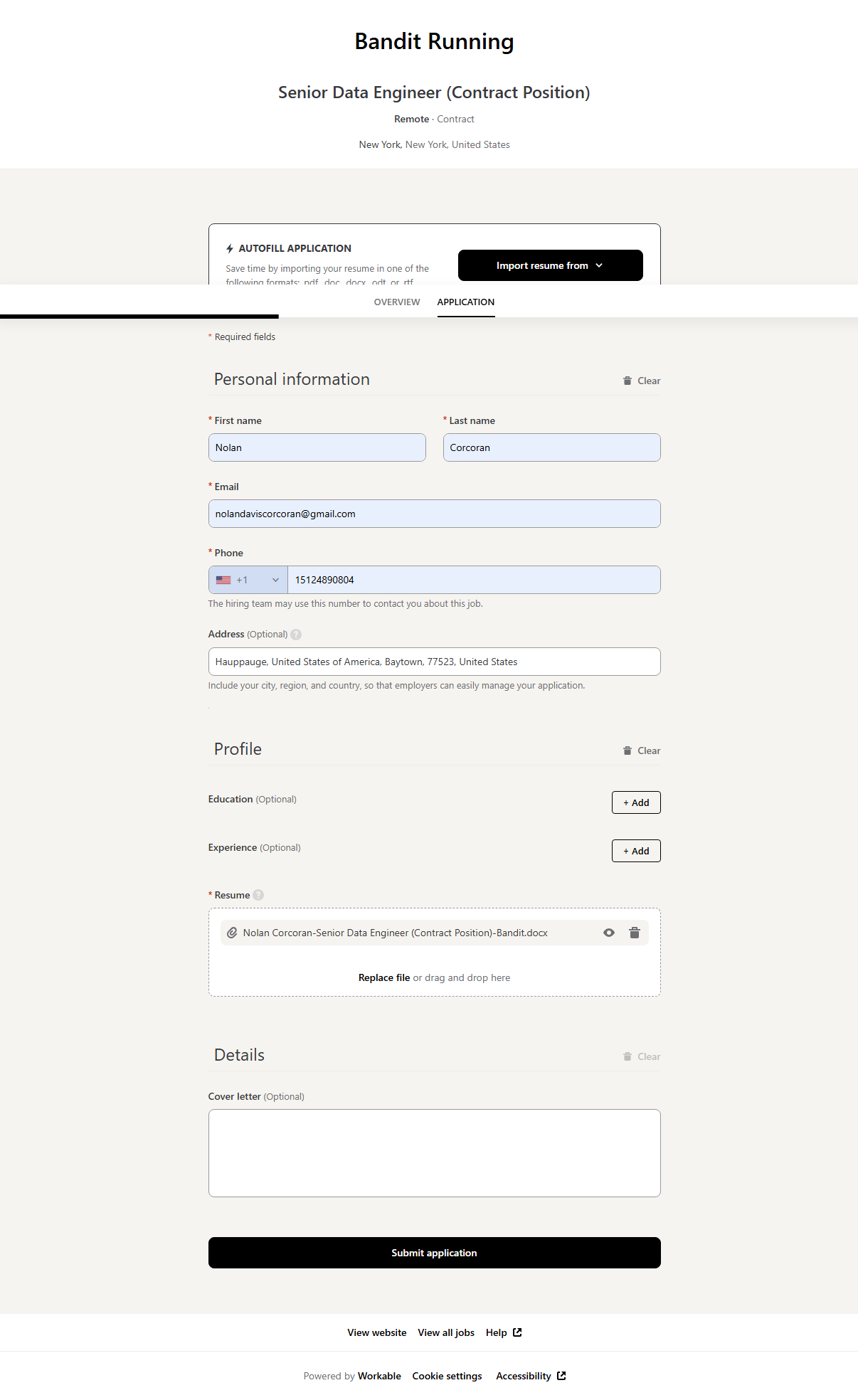Clear the Profile section
Image resolution: width=858 pixels, height=1400 pixels.
642,751
